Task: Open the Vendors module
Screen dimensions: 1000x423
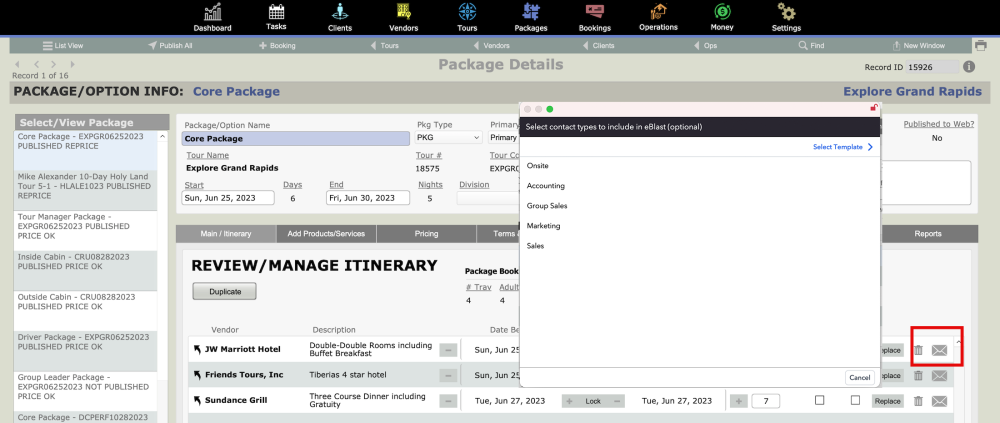Action: click(404, 17)
